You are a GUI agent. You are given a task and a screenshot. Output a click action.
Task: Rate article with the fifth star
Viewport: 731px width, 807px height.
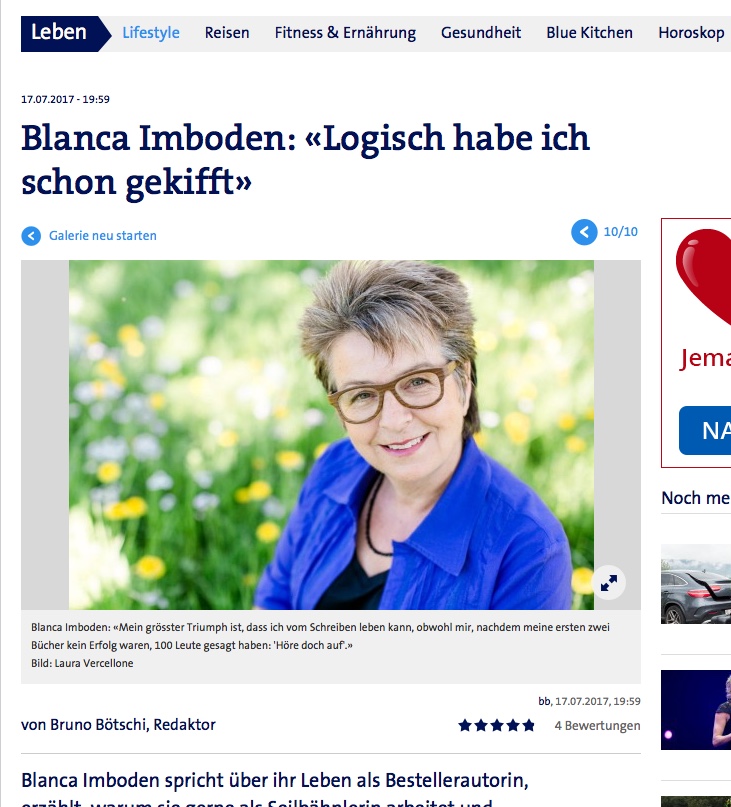pos(529,726)
